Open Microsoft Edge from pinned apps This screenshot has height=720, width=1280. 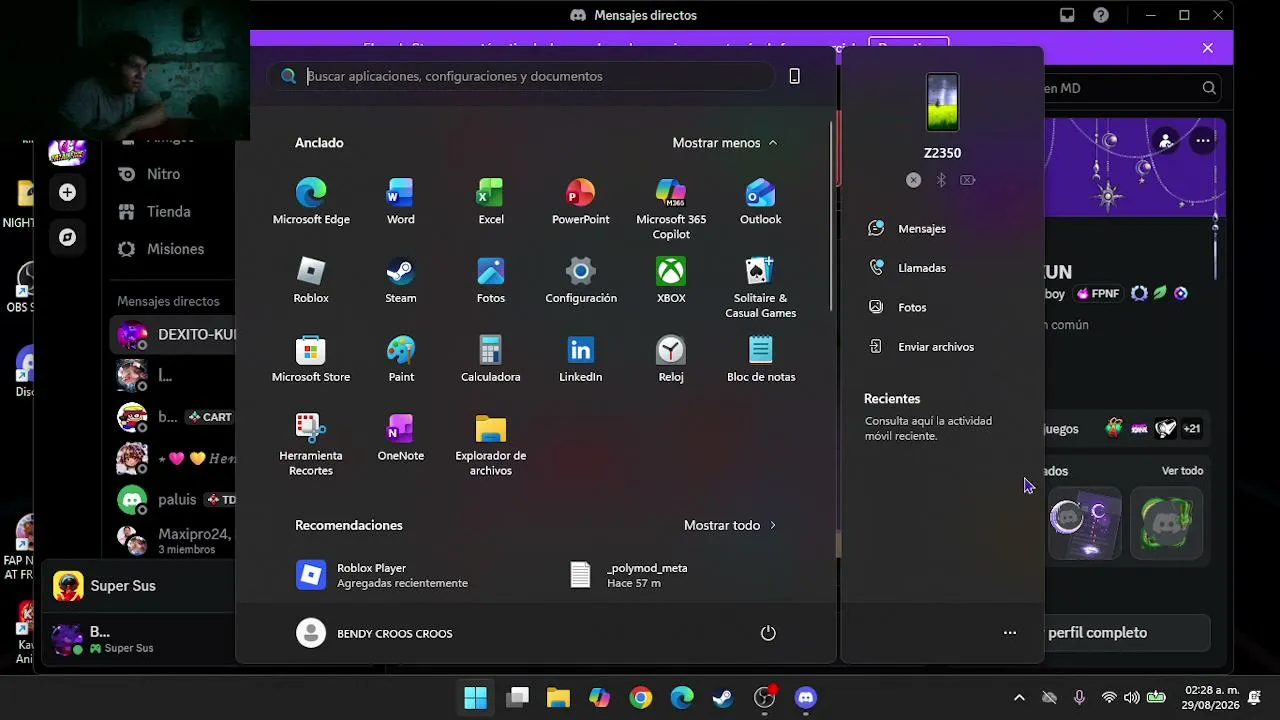(311, 201)
